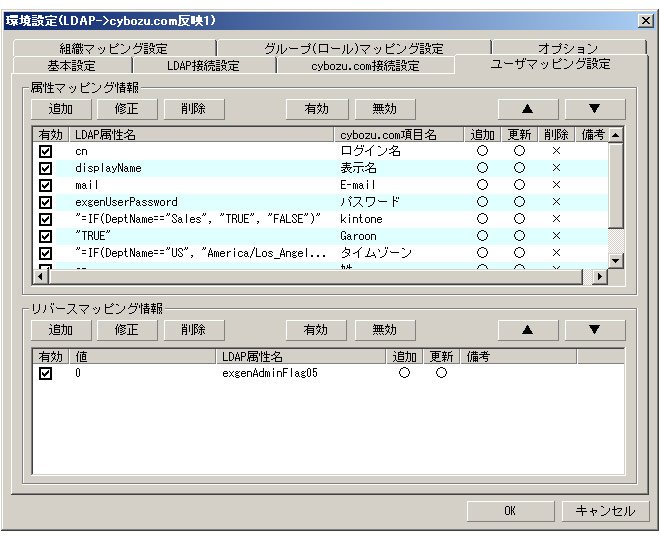Viewport: 660px width, 540px height.
Task: Select the exgenUserPassword attribute cell
Action: pyautogui.click(x=126, y=202)
